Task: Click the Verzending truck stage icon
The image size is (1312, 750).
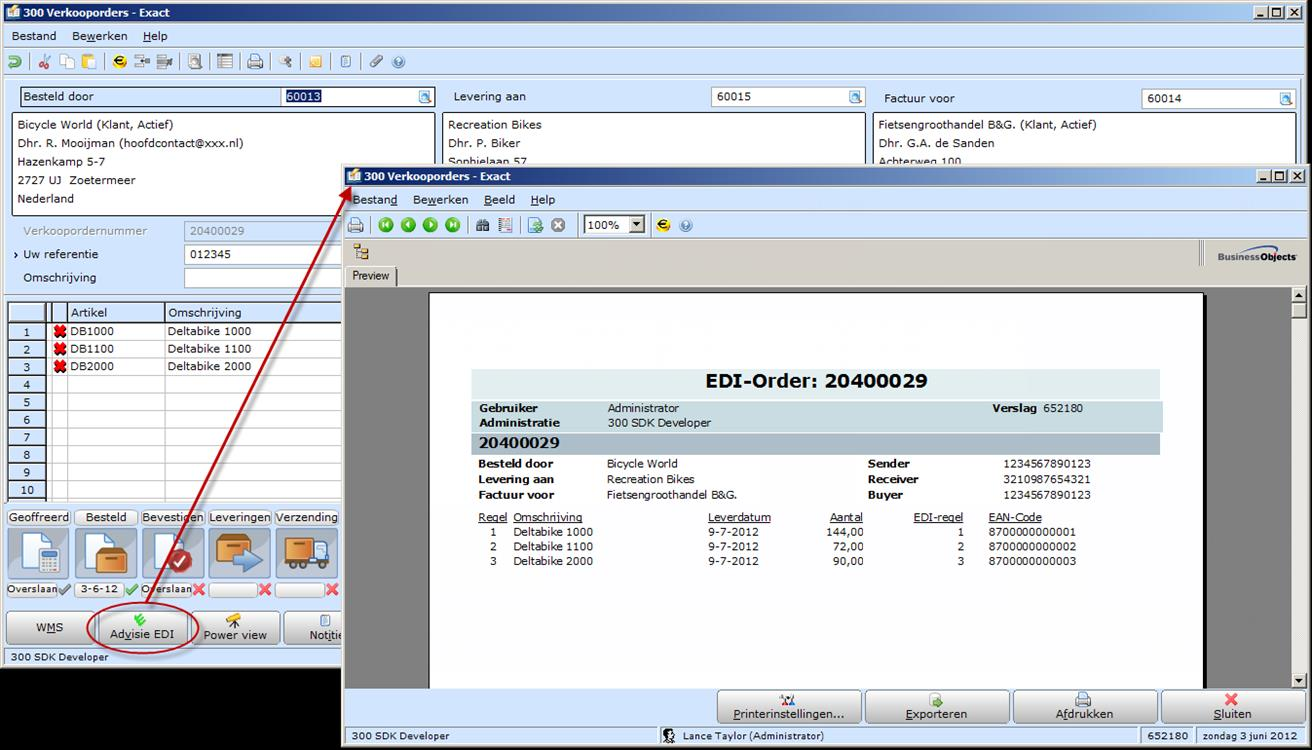Action: point(307,553)
